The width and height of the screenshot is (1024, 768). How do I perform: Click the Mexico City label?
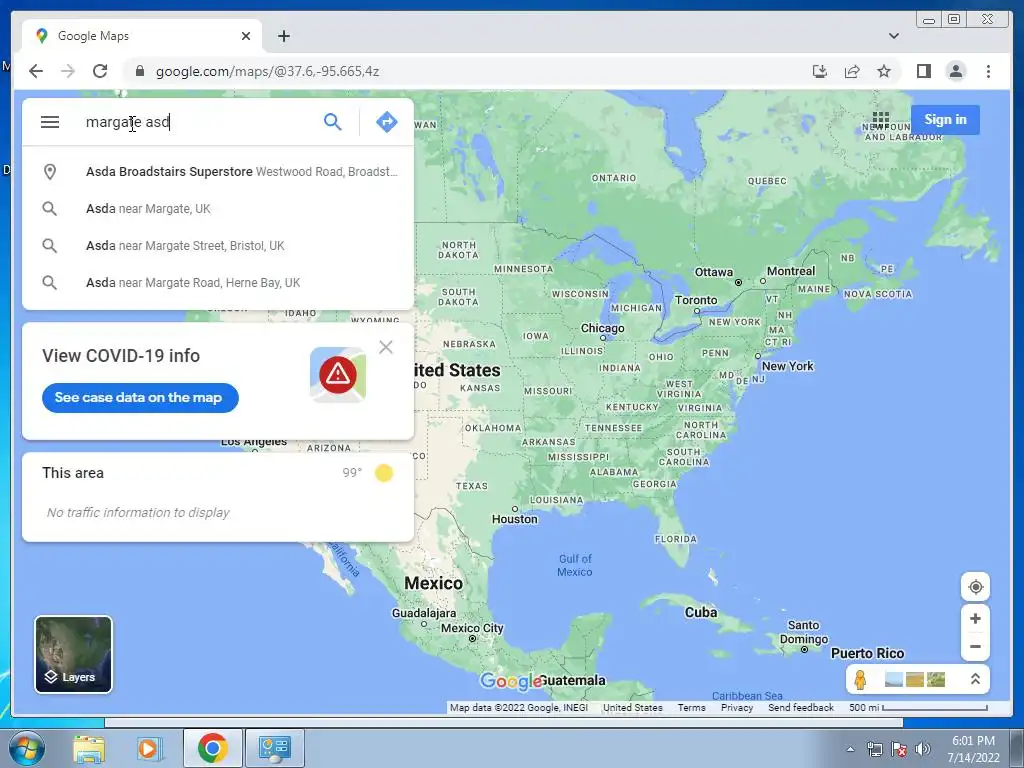(x=472, y=628)
